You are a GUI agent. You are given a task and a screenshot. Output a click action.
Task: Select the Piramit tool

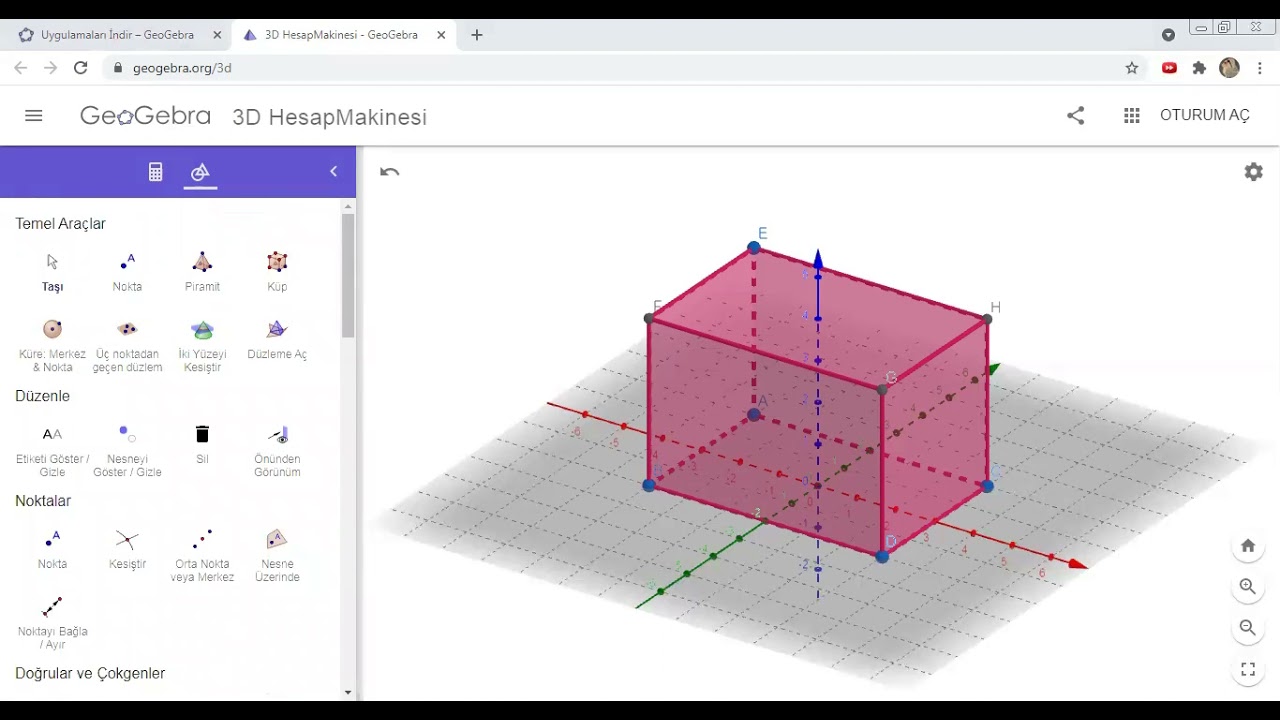click(202, 272)
